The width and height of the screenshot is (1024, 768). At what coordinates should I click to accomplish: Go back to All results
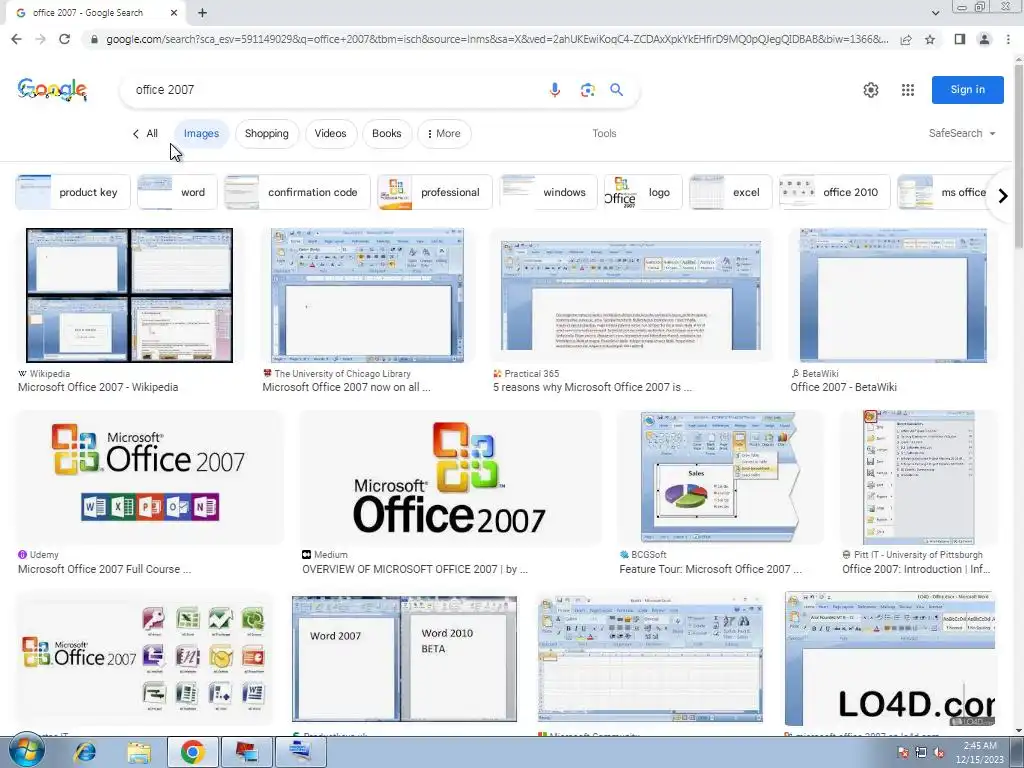point(145,133)
